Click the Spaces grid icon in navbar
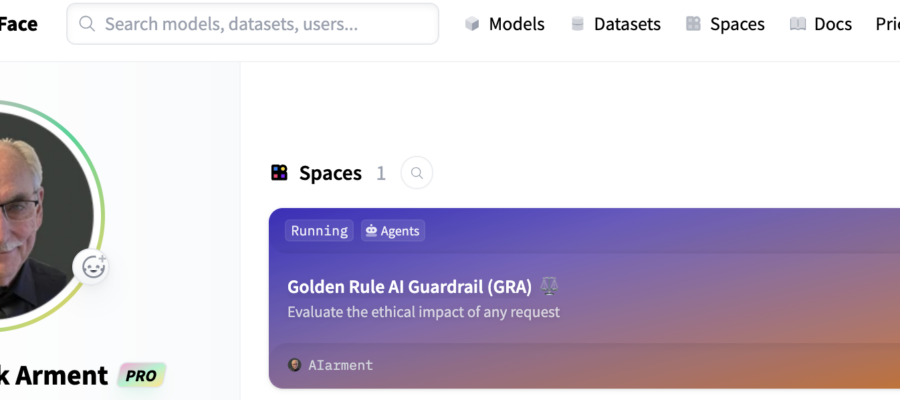 pos(693,24)
